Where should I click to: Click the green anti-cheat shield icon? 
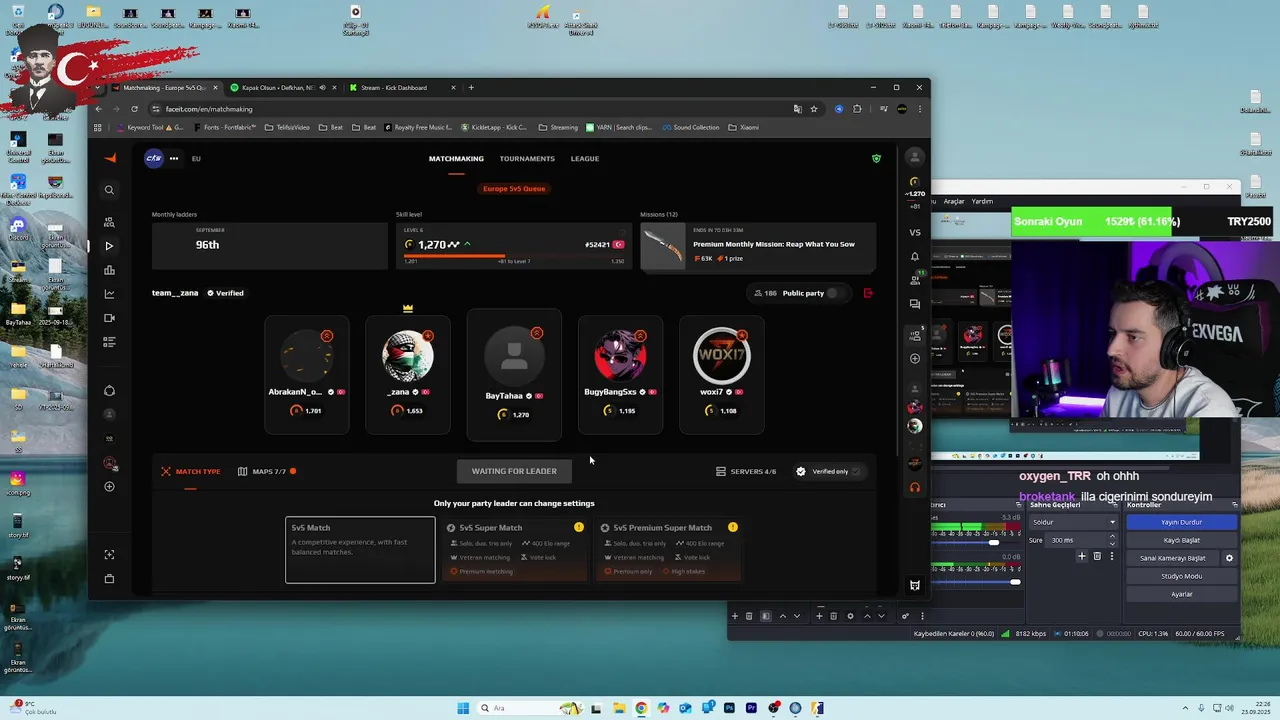point(876,158)
